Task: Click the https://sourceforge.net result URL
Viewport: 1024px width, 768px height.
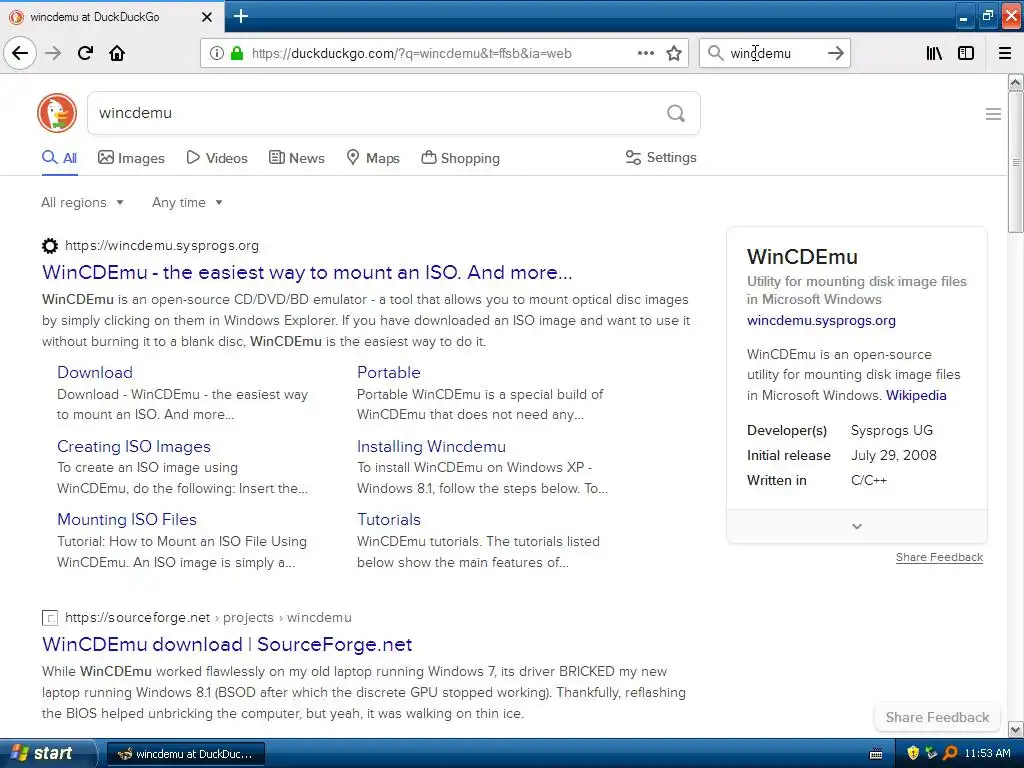Action: coord(137,618)
